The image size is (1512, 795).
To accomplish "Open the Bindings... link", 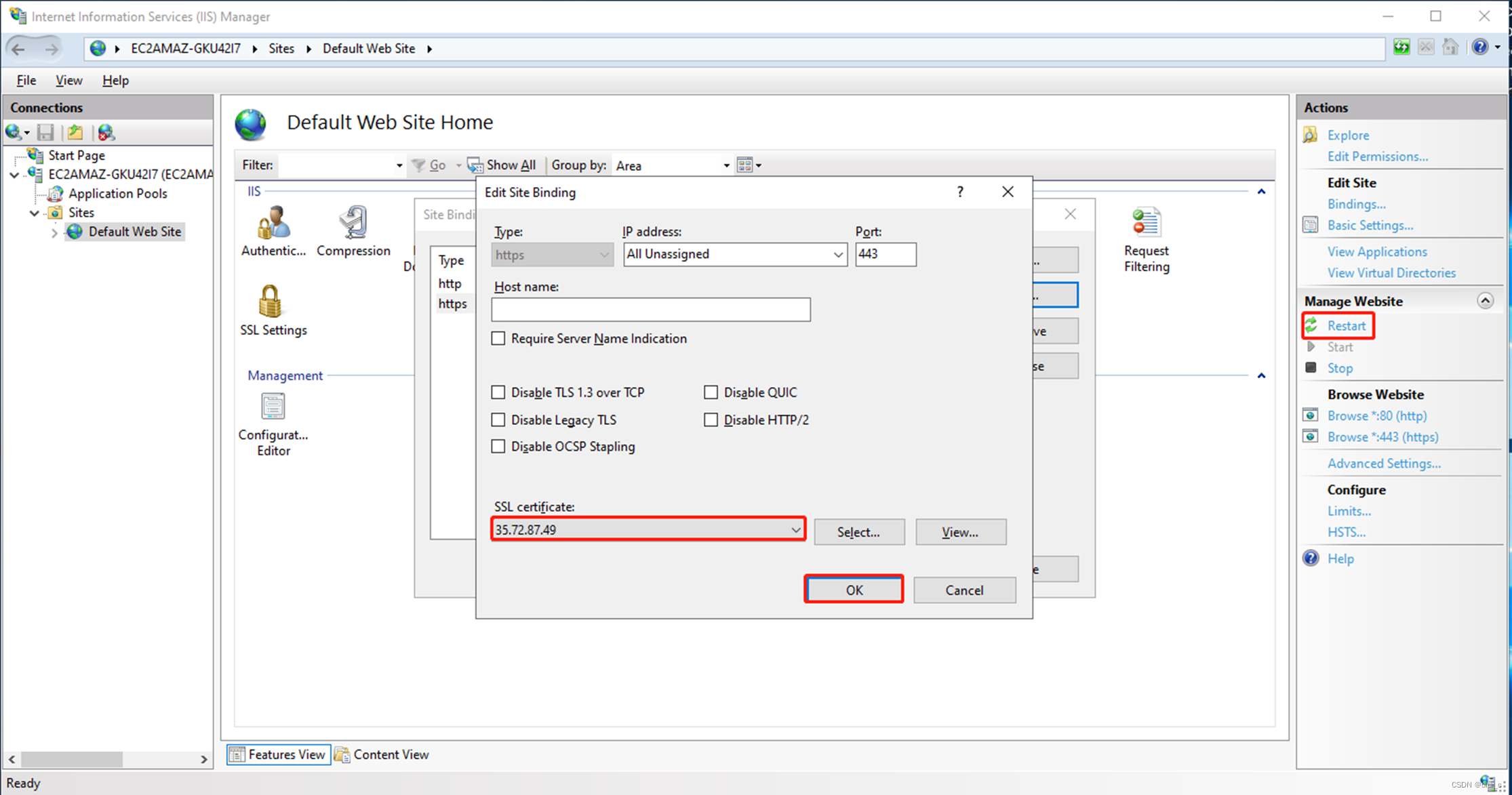I will (1356, 204).
